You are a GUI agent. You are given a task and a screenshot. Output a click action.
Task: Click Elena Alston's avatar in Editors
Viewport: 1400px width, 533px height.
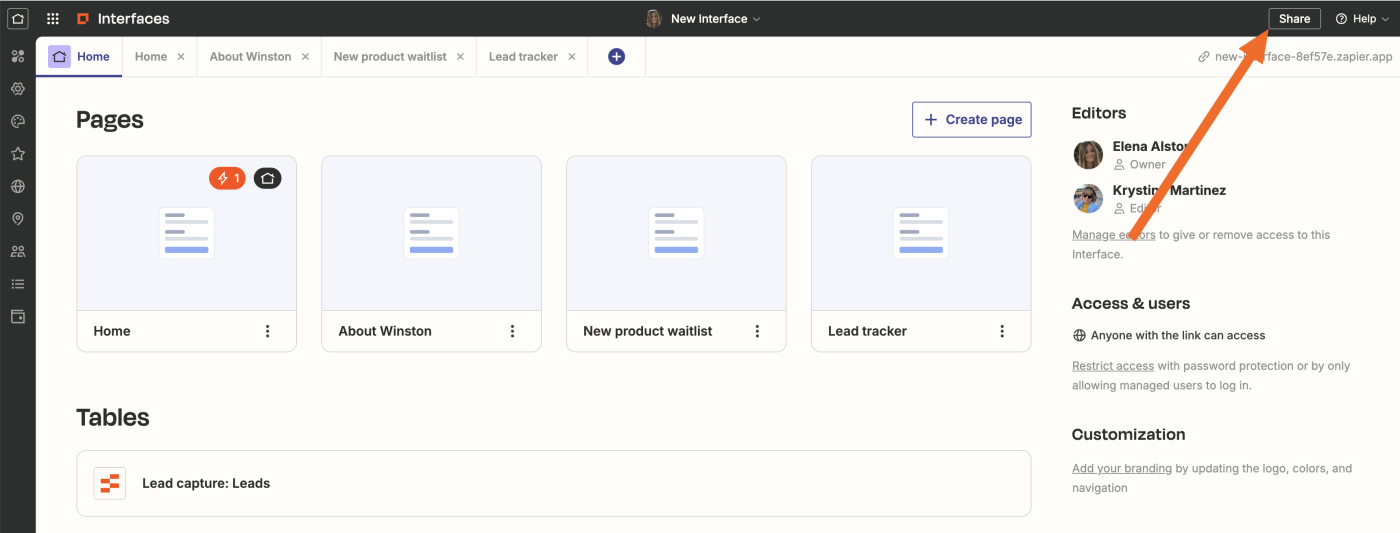(1088, 155)
